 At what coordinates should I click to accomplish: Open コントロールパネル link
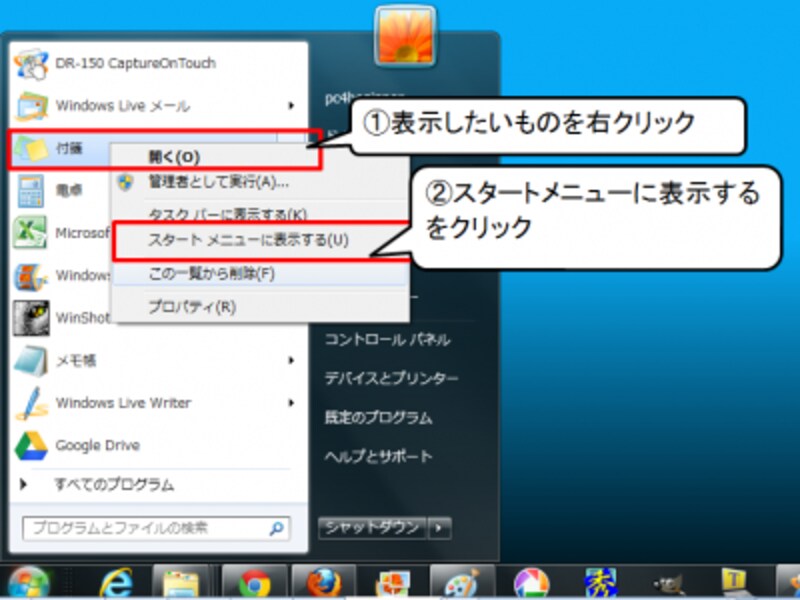tap(388, 340)
